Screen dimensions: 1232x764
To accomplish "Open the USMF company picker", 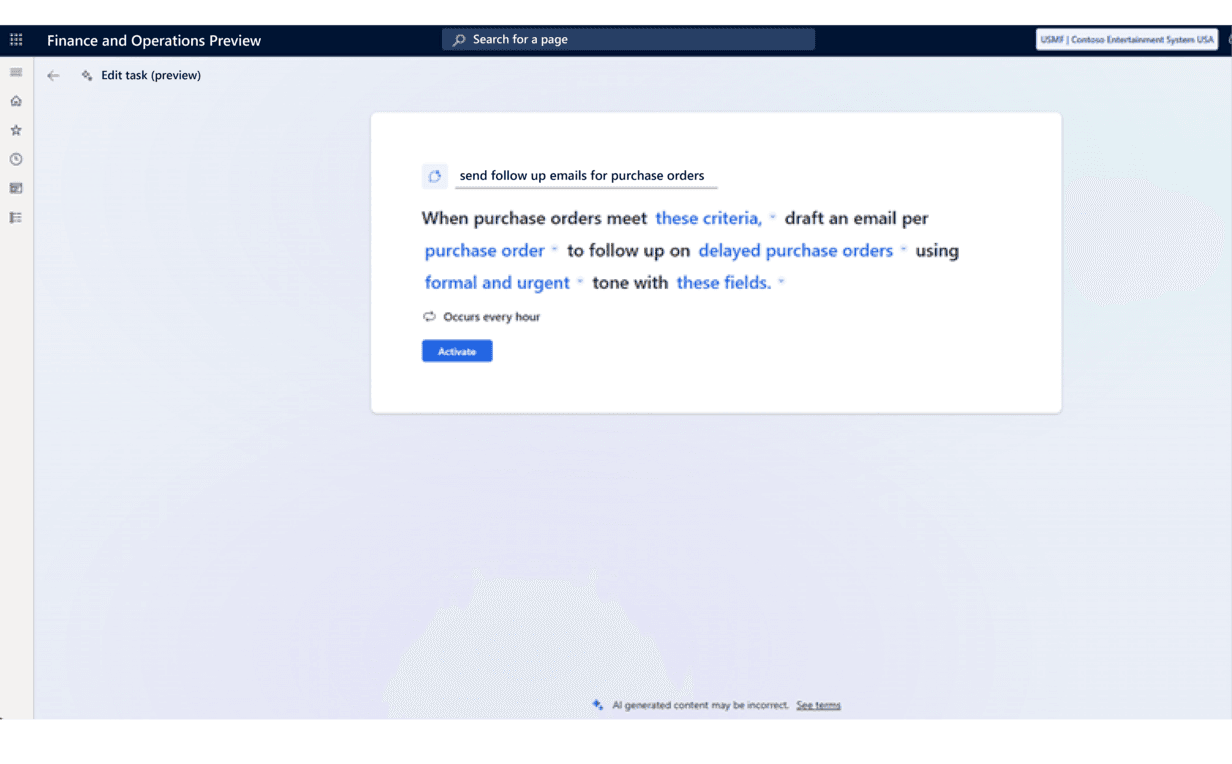I will [1126, 40].
